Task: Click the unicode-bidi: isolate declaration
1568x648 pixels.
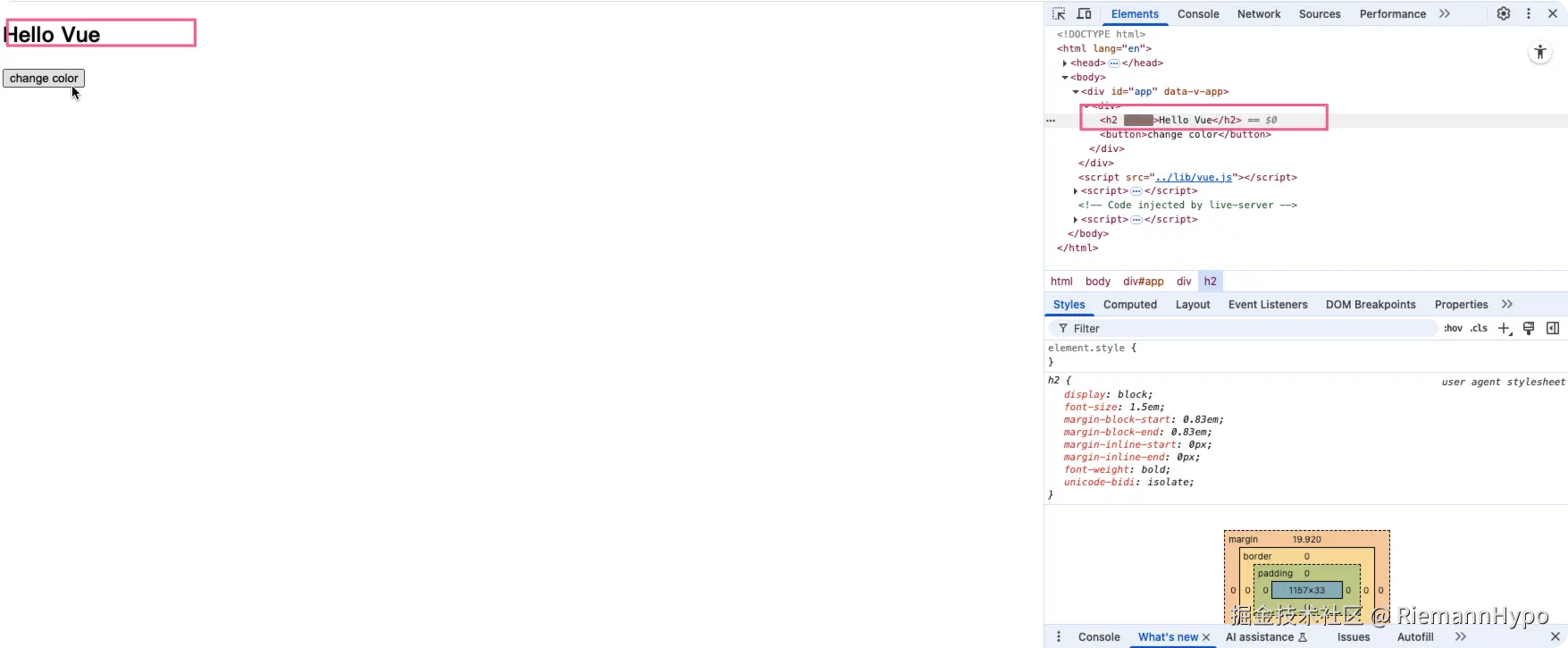Action: (x=1128, y=483)
